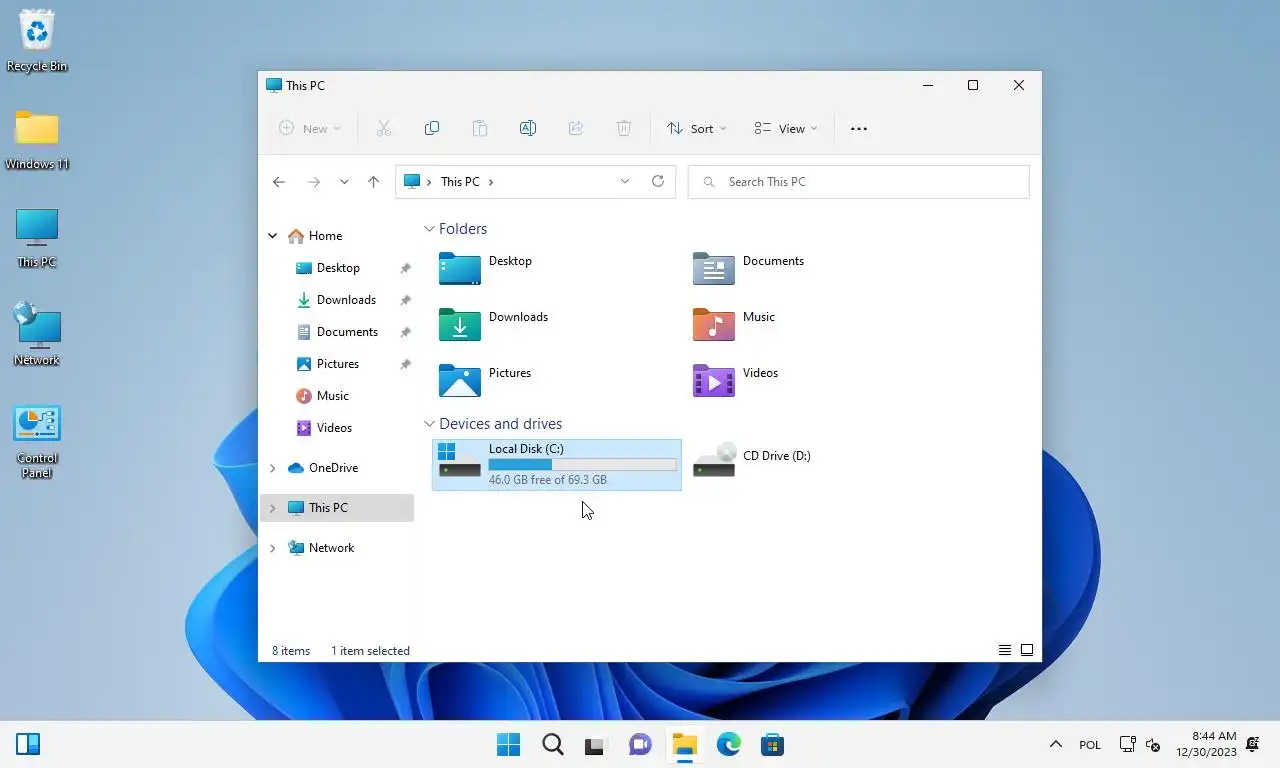Expand the This PC tree node
The image size is (1280, 768).
click(x=272, y=508)
